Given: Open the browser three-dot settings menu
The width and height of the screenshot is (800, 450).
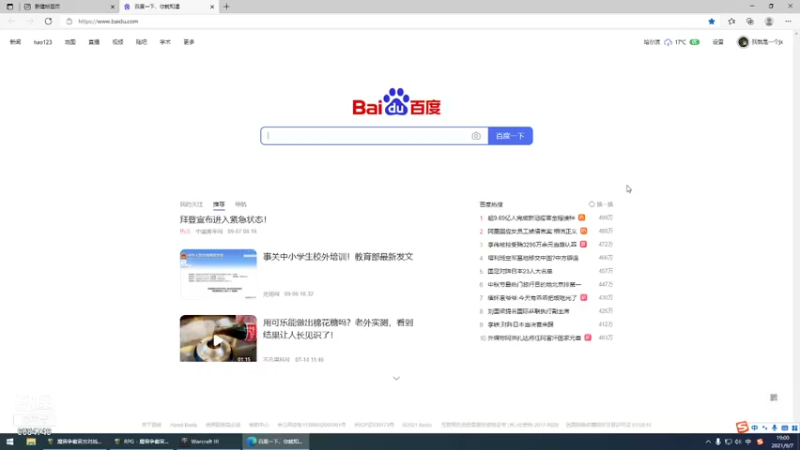Looking at the screenshot, I should tap(788, 21).
